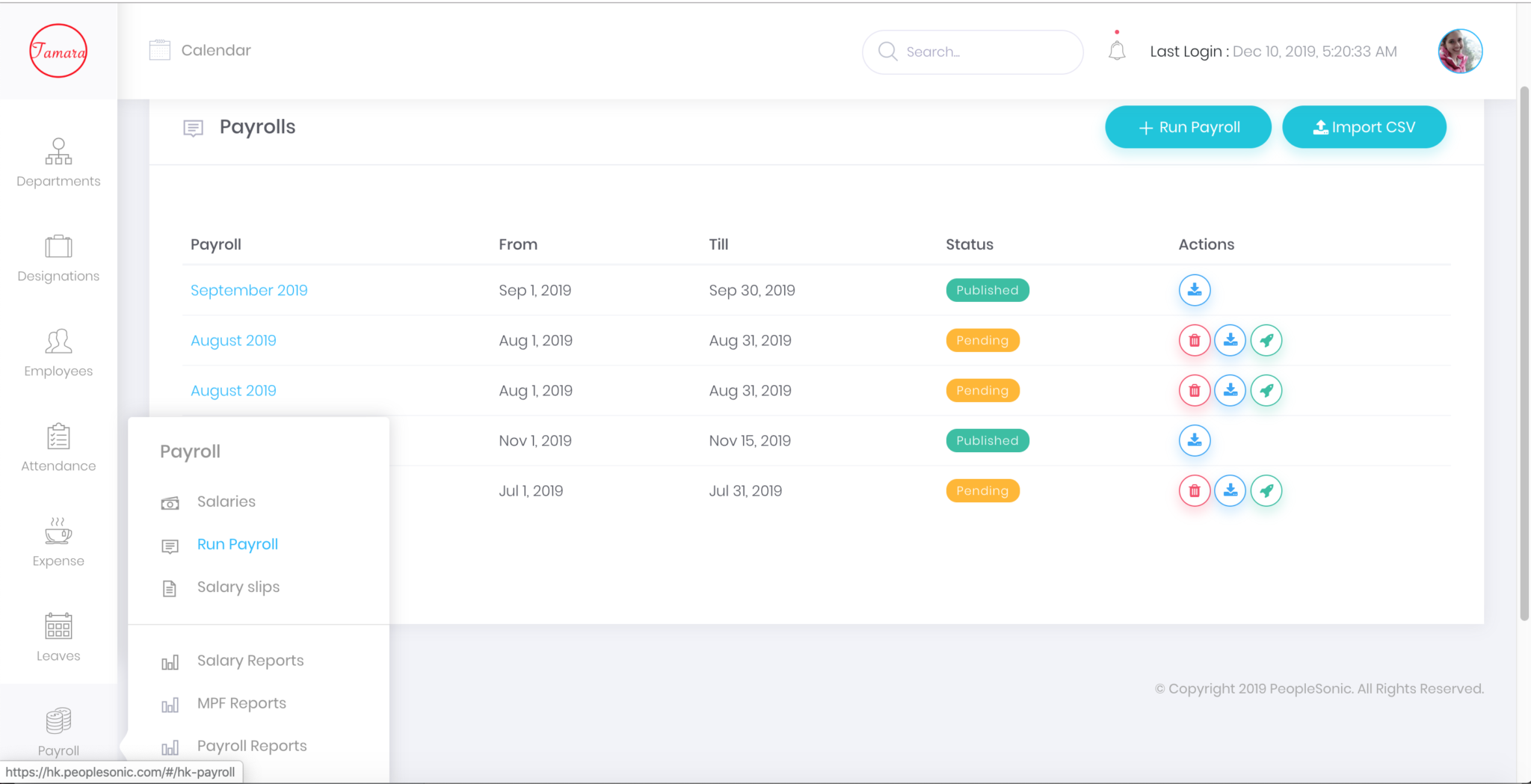Click the Calendar icon at the top

coord(158,49)
